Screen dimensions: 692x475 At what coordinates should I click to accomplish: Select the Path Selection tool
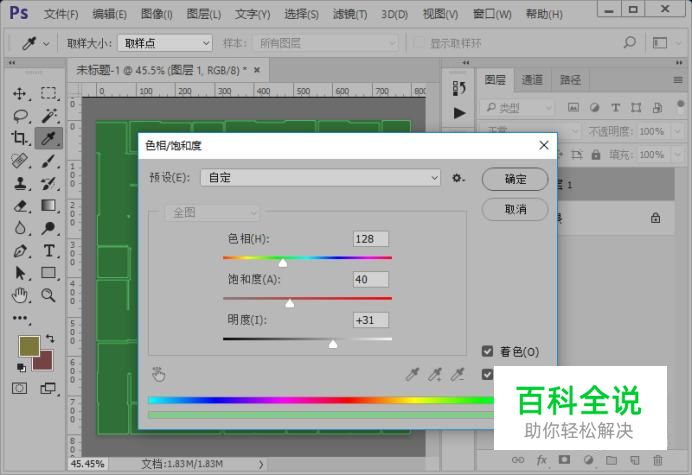(20, 273)
